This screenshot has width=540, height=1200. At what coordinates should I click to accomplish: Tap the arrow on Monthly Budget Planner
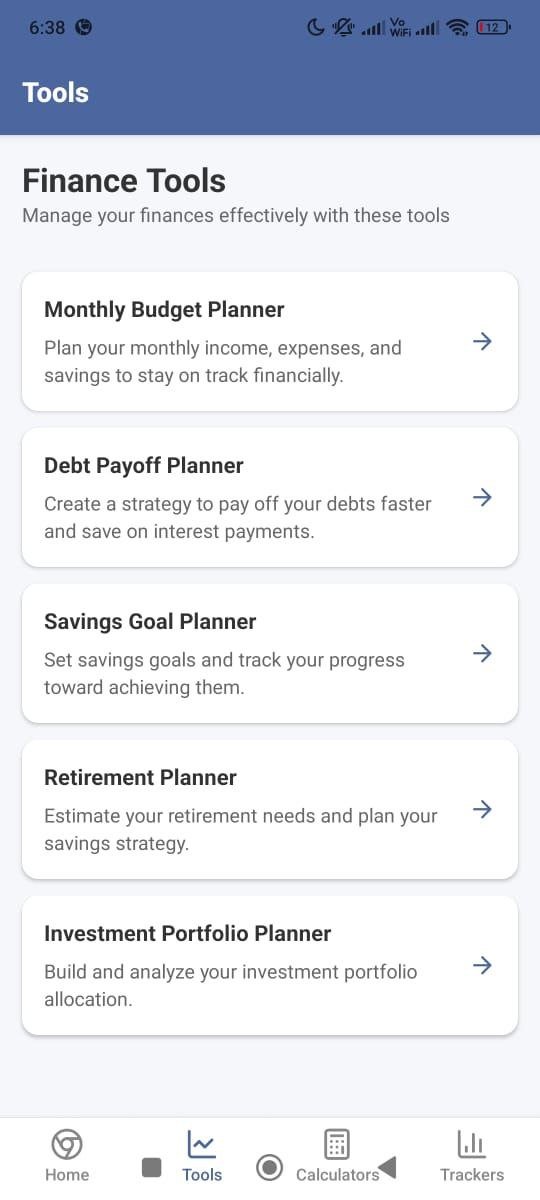pyautogui.click(x=482, y=341)
